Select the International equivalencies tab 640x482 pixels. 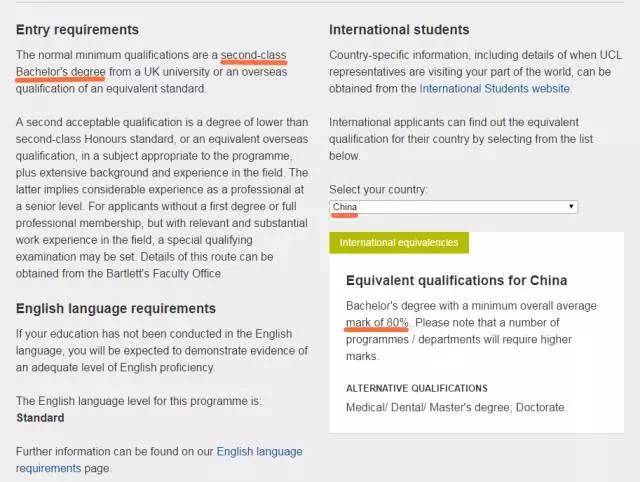(398, 242)
